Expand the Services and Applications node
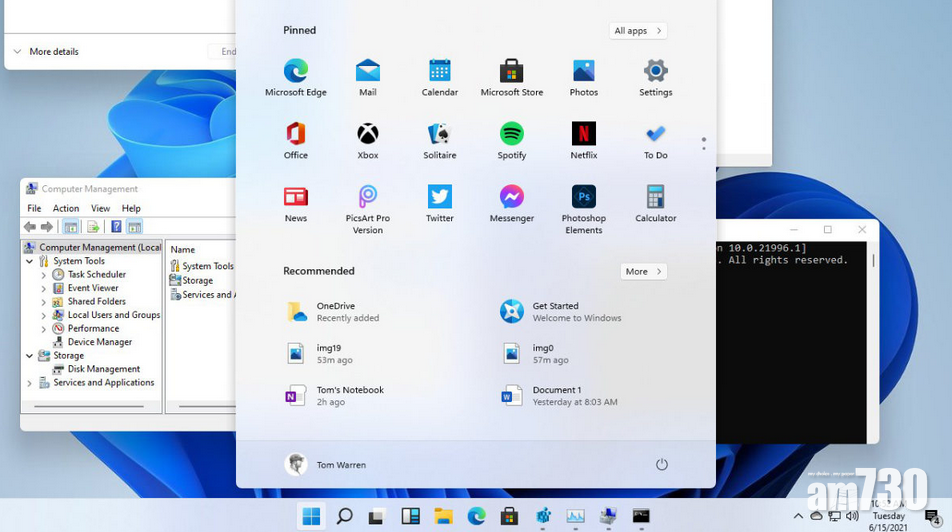Viewport: 952px width, 532px height. [x=29, y=383]
